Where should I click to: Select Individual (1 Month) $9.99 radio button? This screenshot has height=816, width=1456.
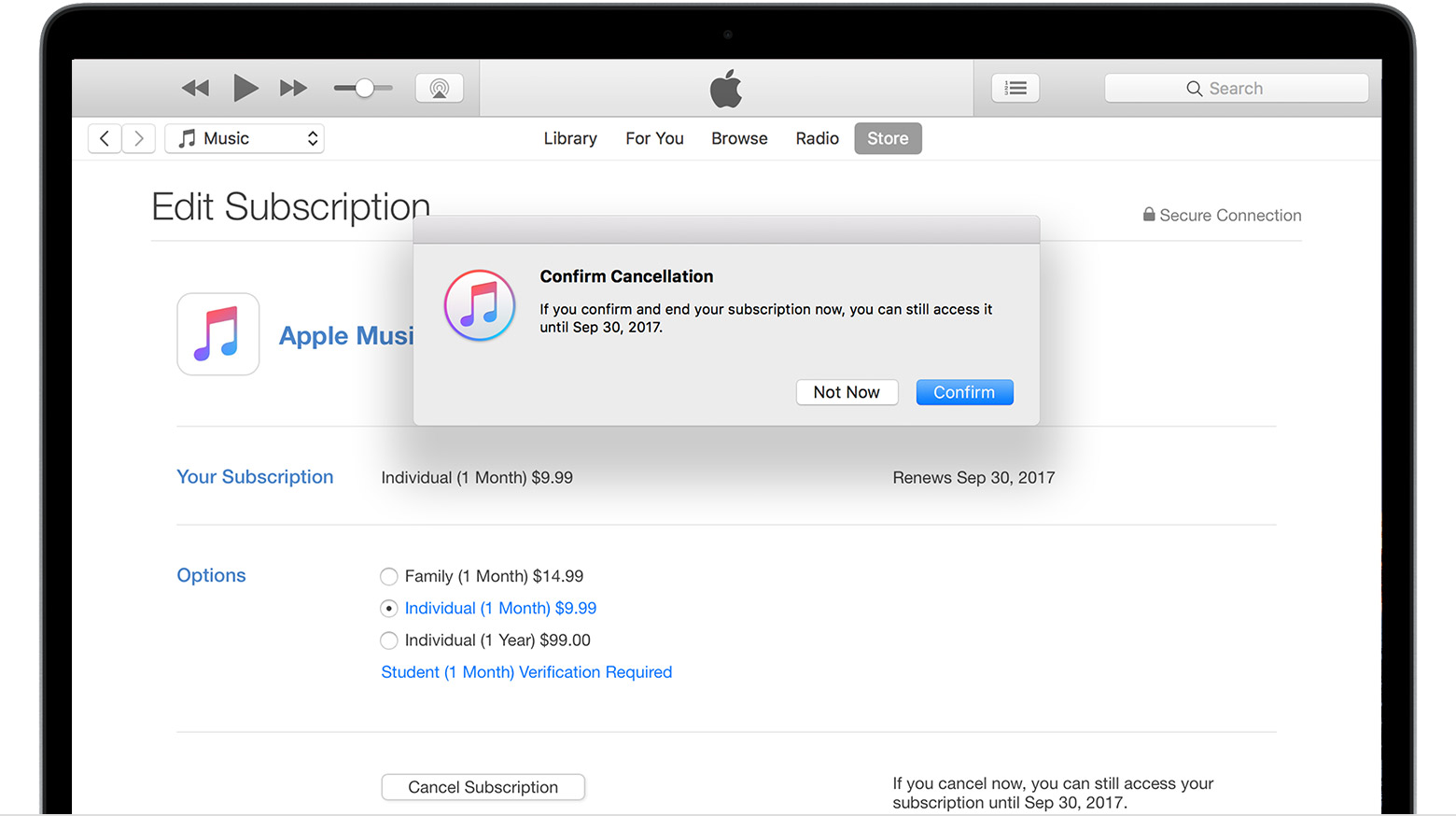coord(389,609)
